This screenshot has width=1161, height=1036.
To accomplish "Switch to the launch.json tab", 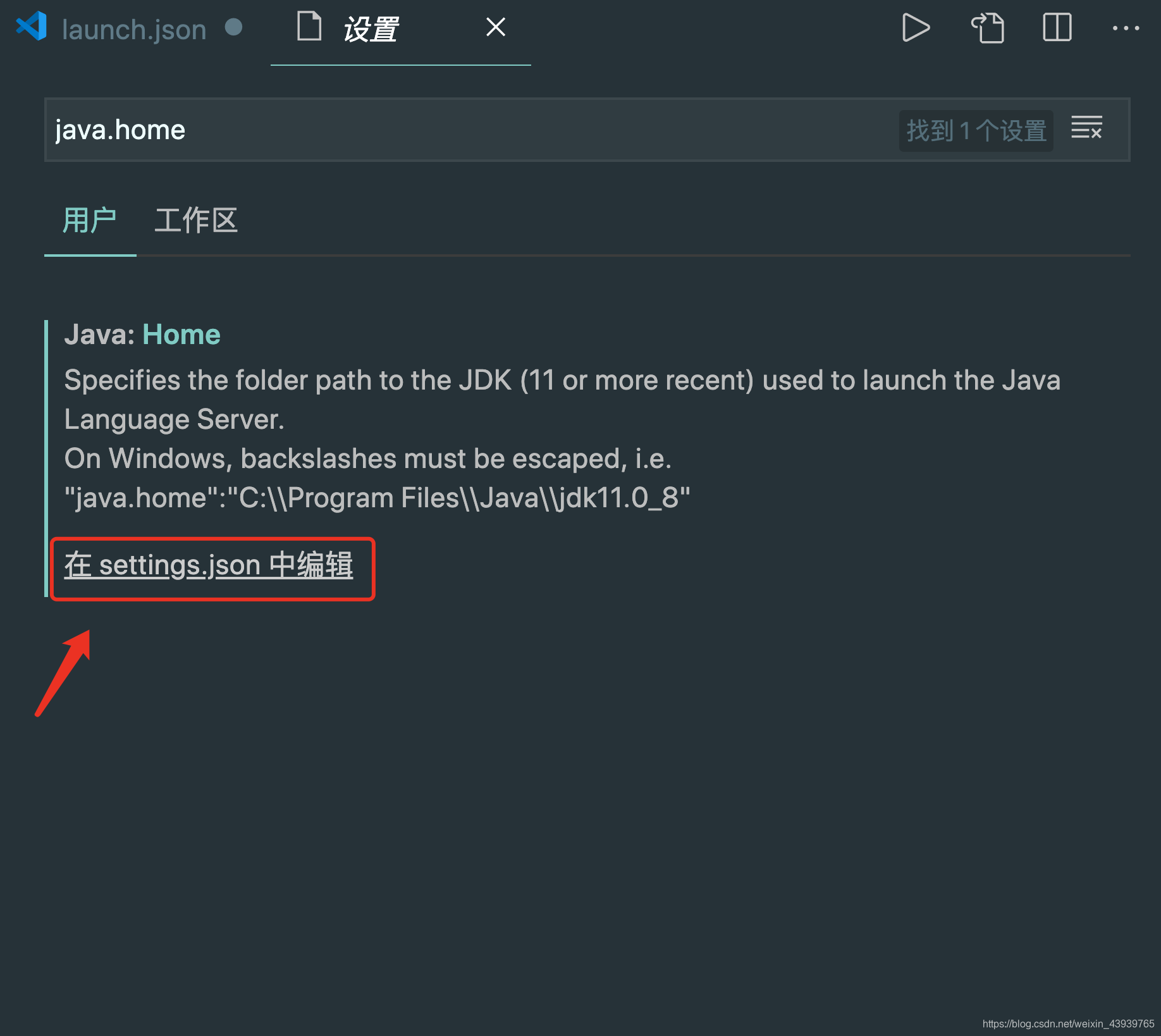I will tap(134, 29).
